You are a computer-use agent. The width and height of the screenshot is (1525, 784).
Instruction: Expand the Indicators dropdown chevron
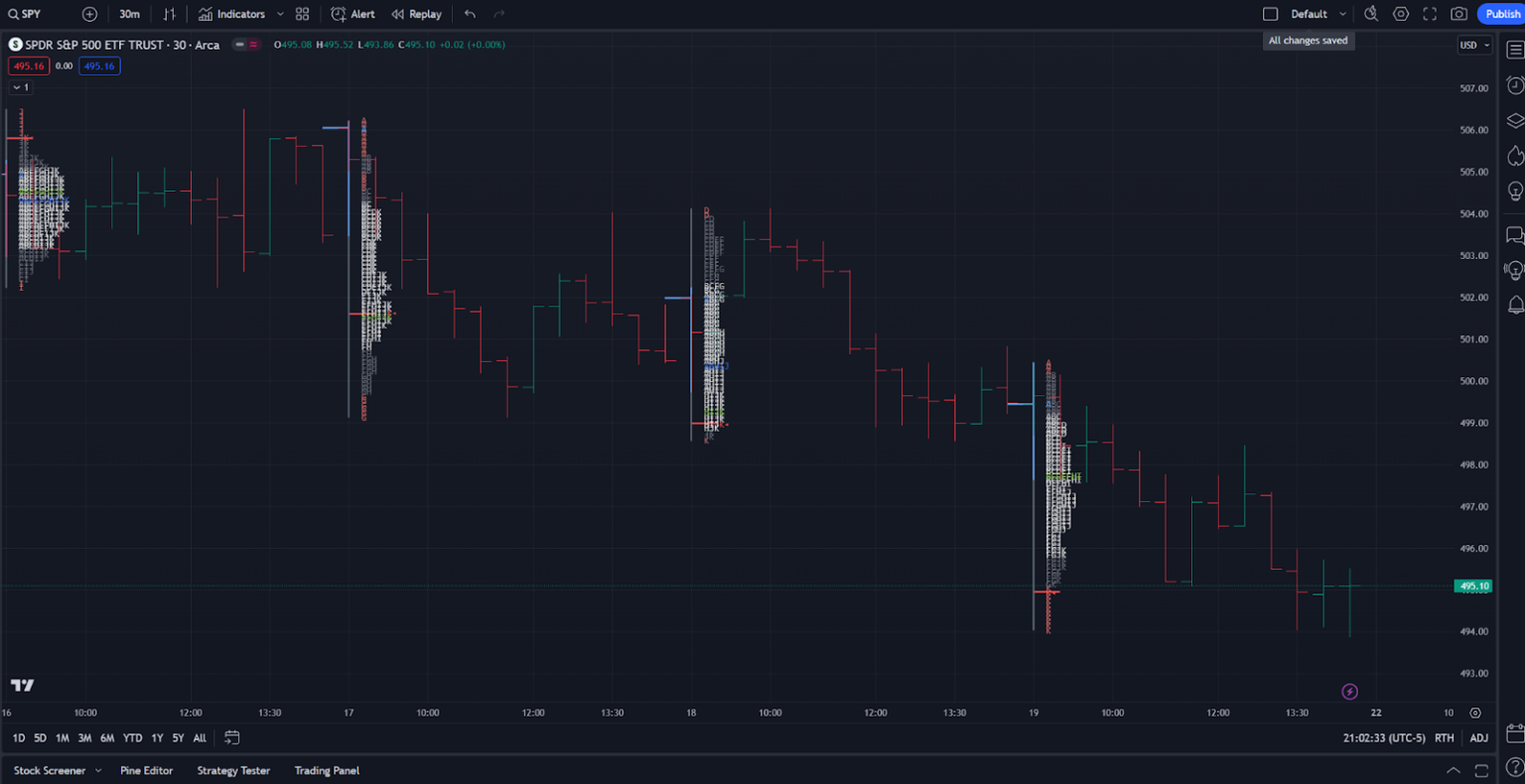click(281, 14)
